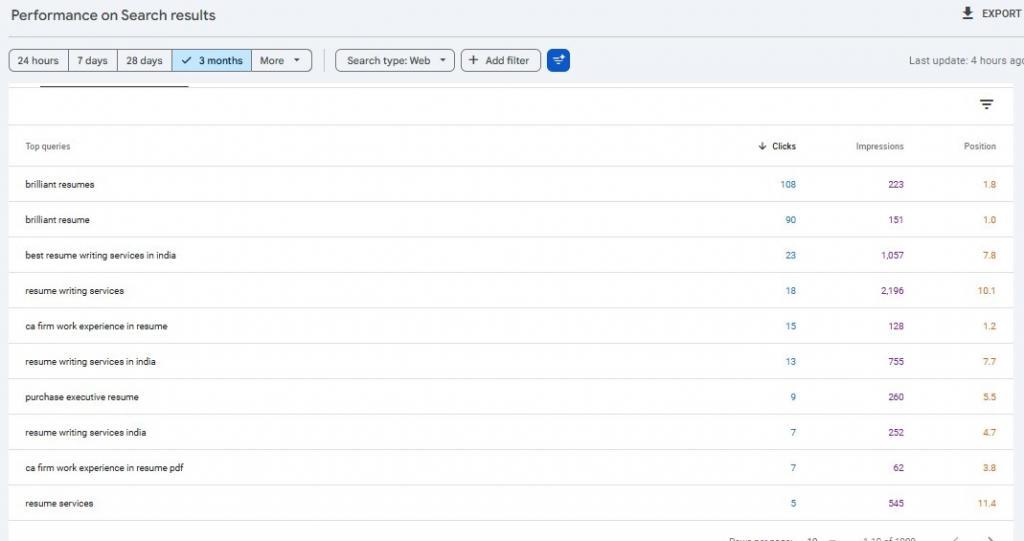Image resolution: width=1024 pixels, height=541 pixels.
Task: Click the Export download icon
Action: pos(967,13)
